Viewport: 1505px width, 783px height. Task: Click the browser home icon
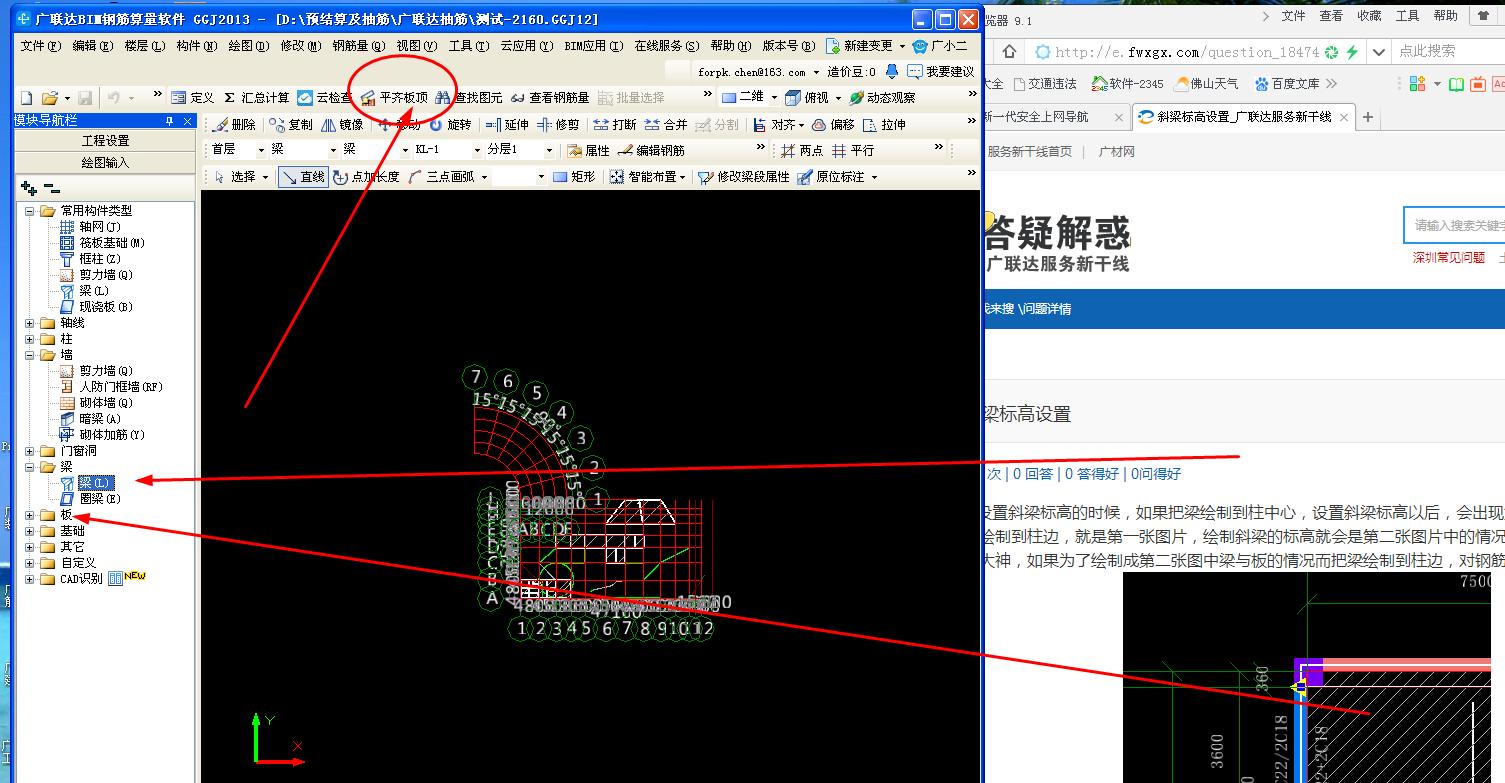pos(1009,52)
